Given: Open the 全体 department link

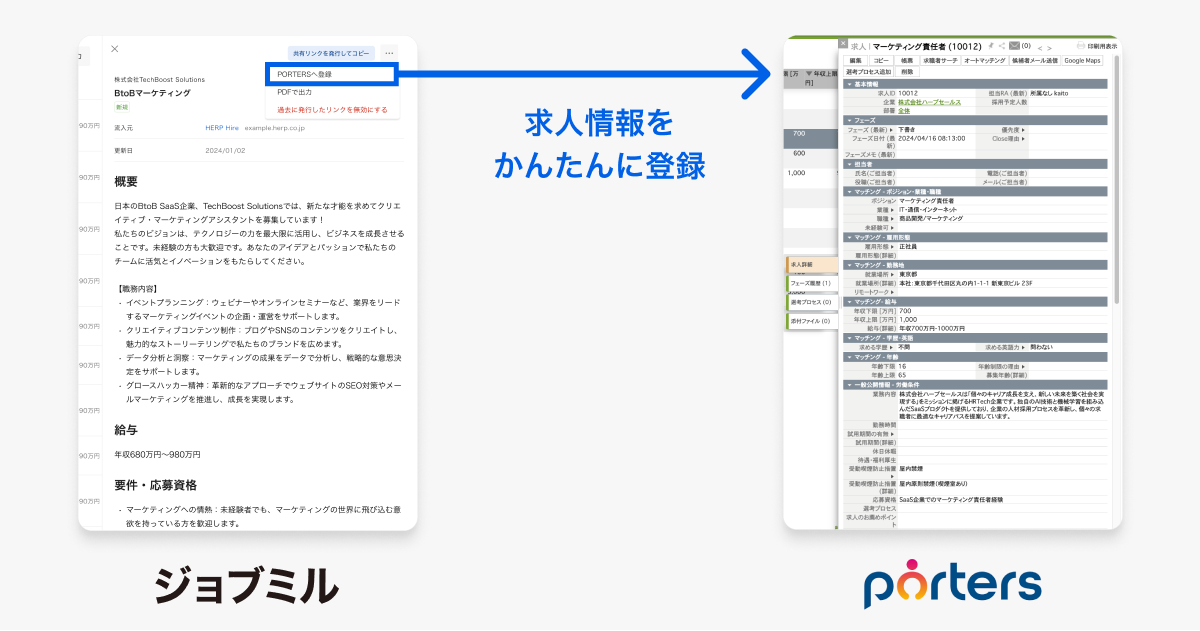Looking at the screenshot, I should 904,111.
